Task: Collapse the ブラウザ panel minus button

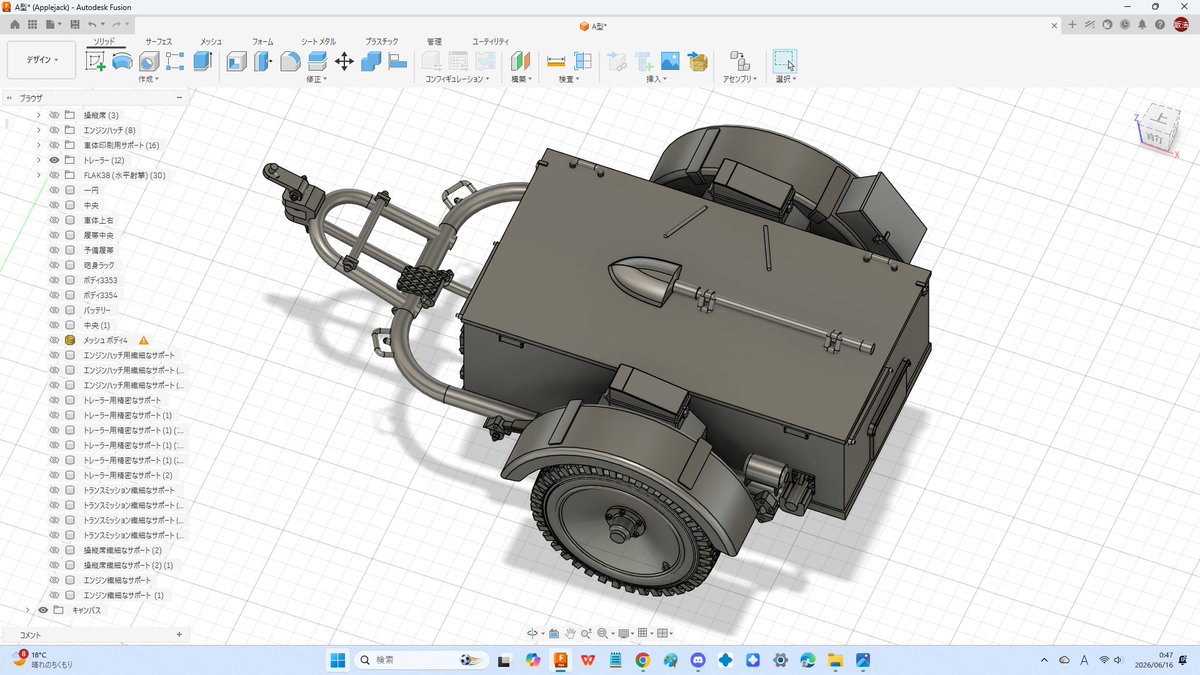Action: pos(179,98)
